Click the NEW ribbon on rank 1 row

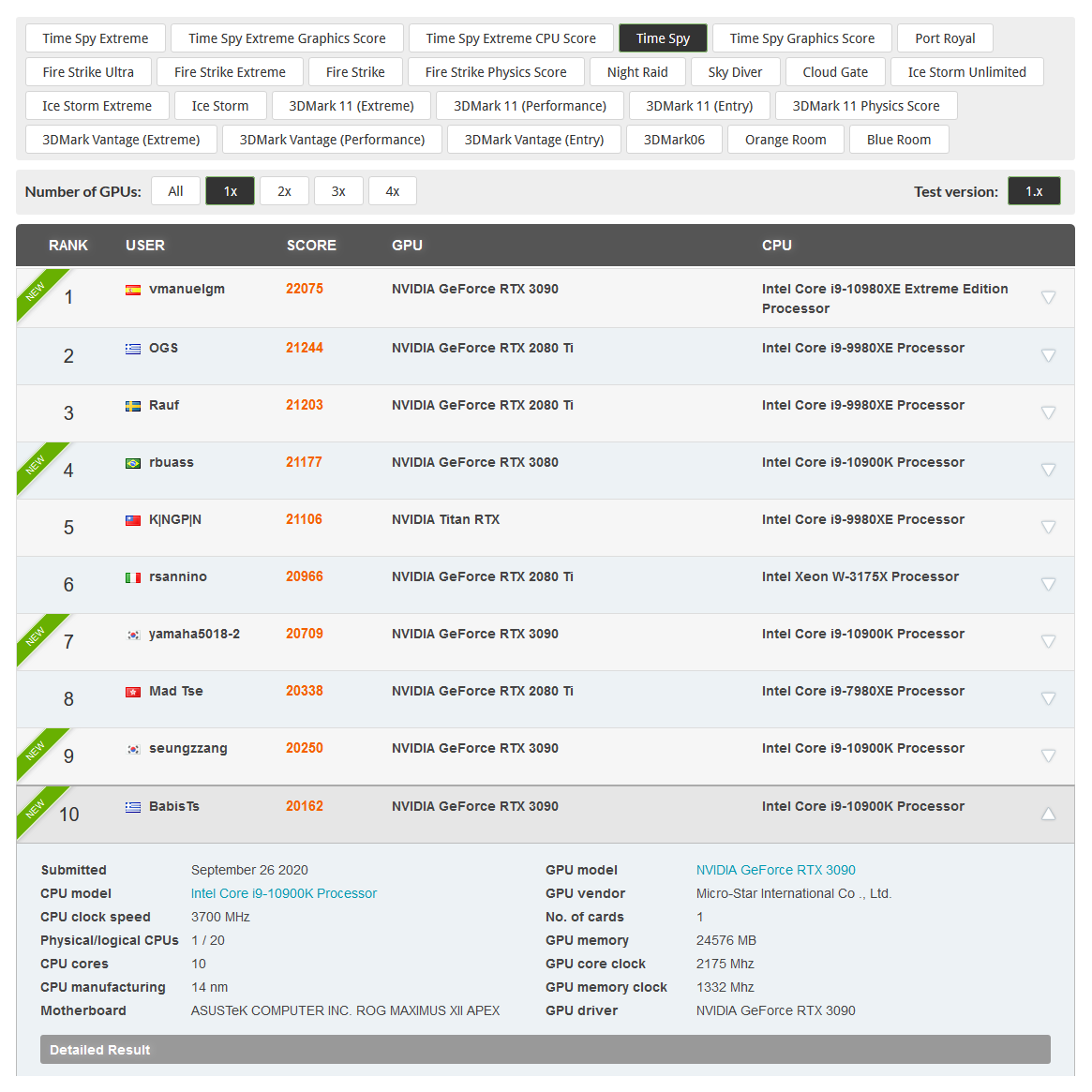tap(37, 292)
